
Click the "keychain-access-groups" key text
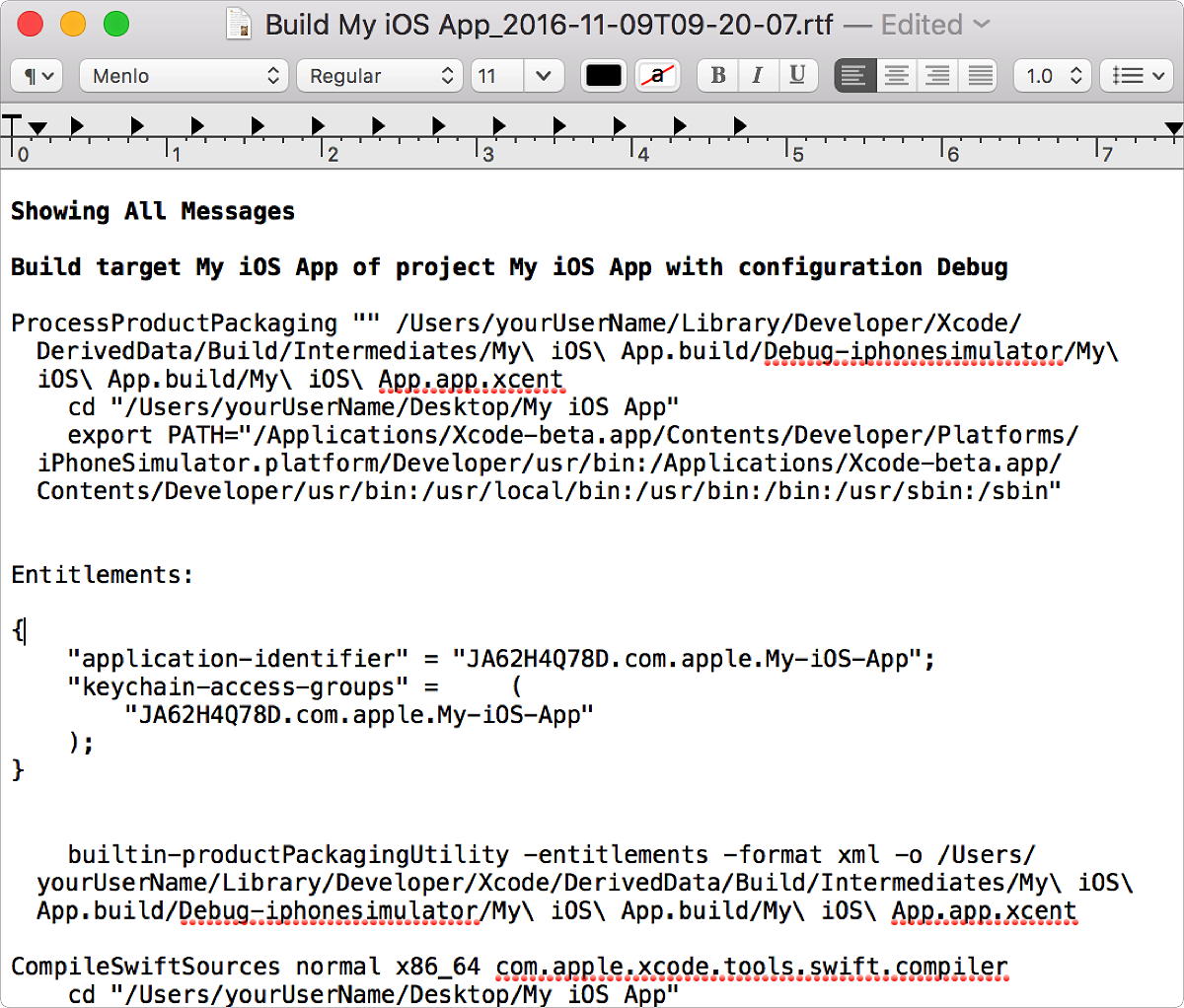238,686
